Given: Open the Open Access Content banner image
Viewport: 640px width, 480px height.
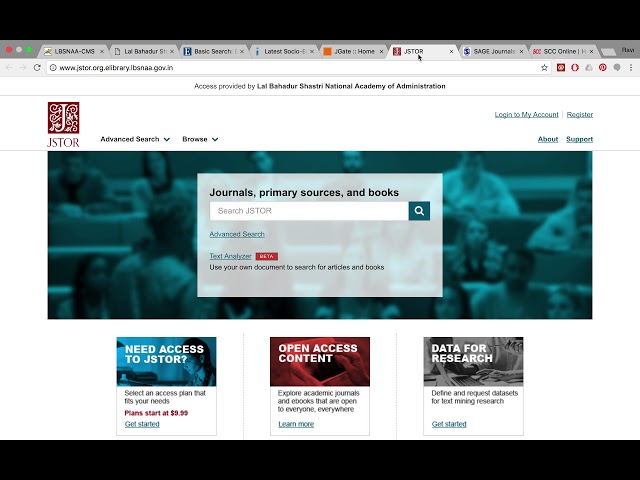Looking at the screenshot, I should click(320, 362).
